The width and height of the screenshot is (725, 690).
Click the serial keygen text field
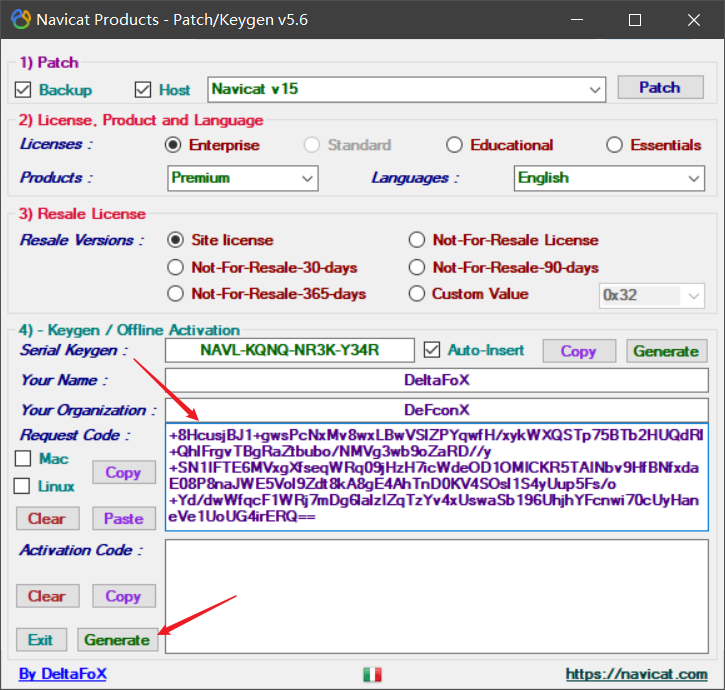click(x=289, y=350)
